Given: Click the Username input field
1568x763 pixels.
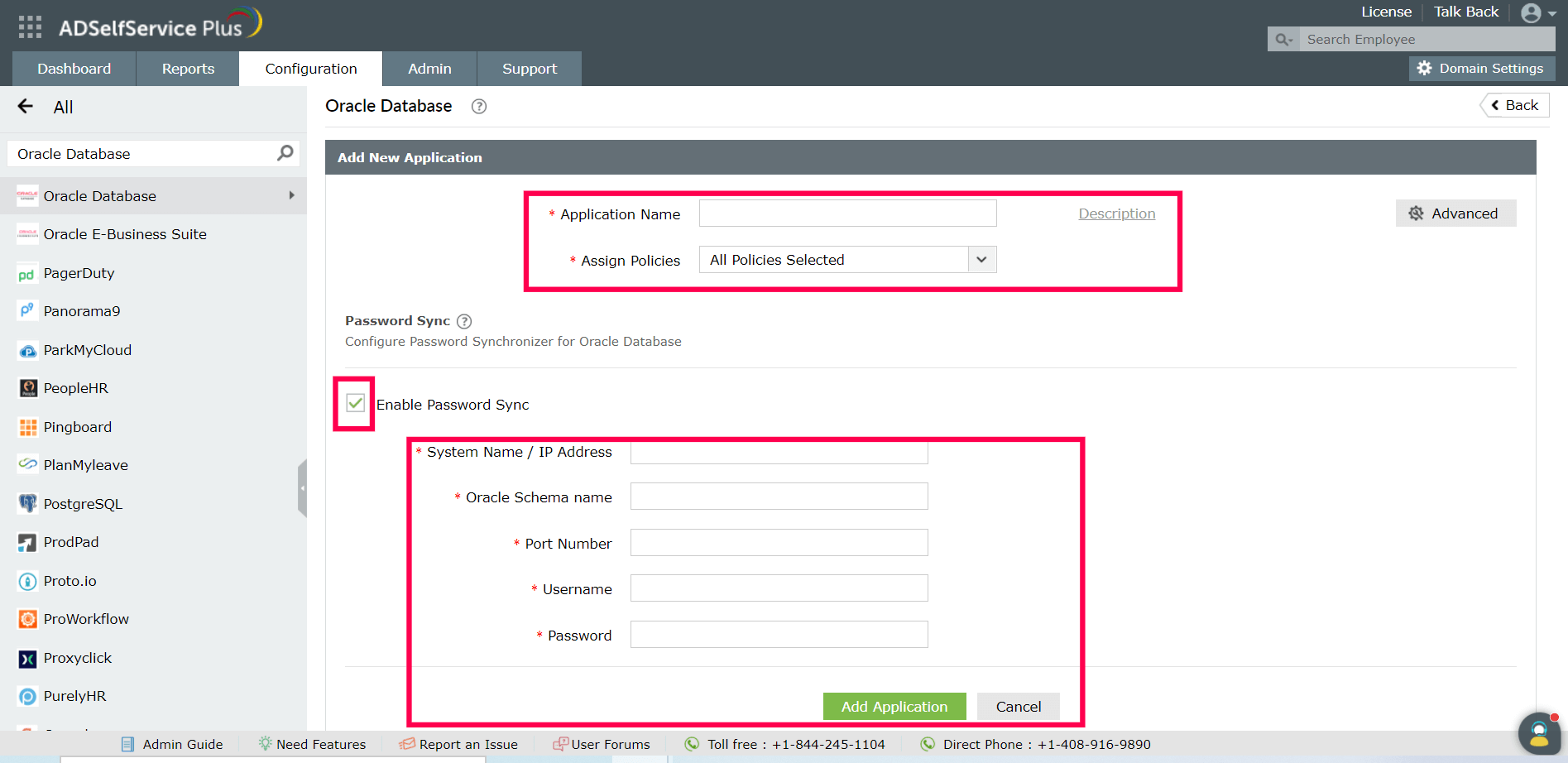Looking at the screenshot, I should tap(779, 588).
